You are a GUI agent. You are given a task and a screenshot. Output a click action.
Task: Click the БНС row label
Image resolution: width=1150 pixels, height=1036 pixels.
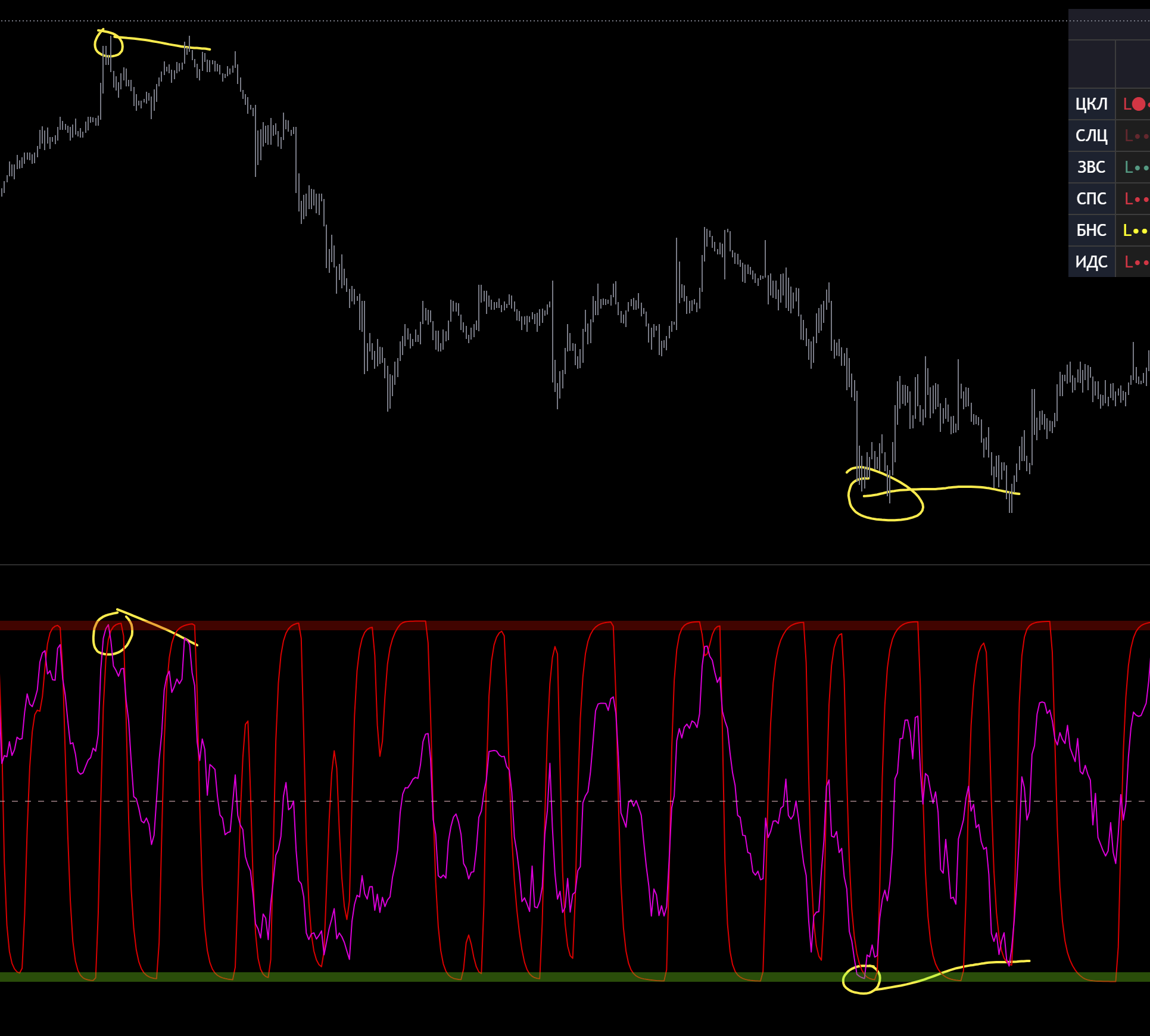point(1091,231)
